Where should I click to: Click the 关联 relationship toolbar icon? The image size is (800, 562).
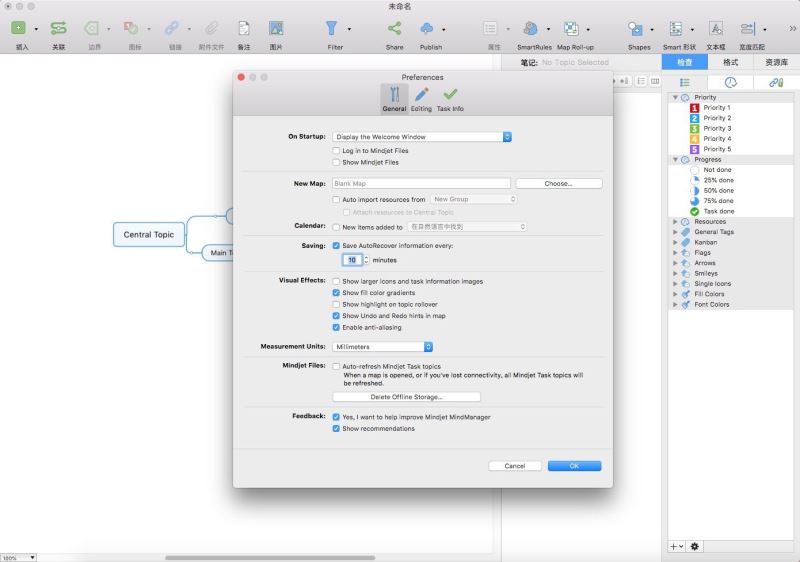pyautogui.click(x=58, y=28)
